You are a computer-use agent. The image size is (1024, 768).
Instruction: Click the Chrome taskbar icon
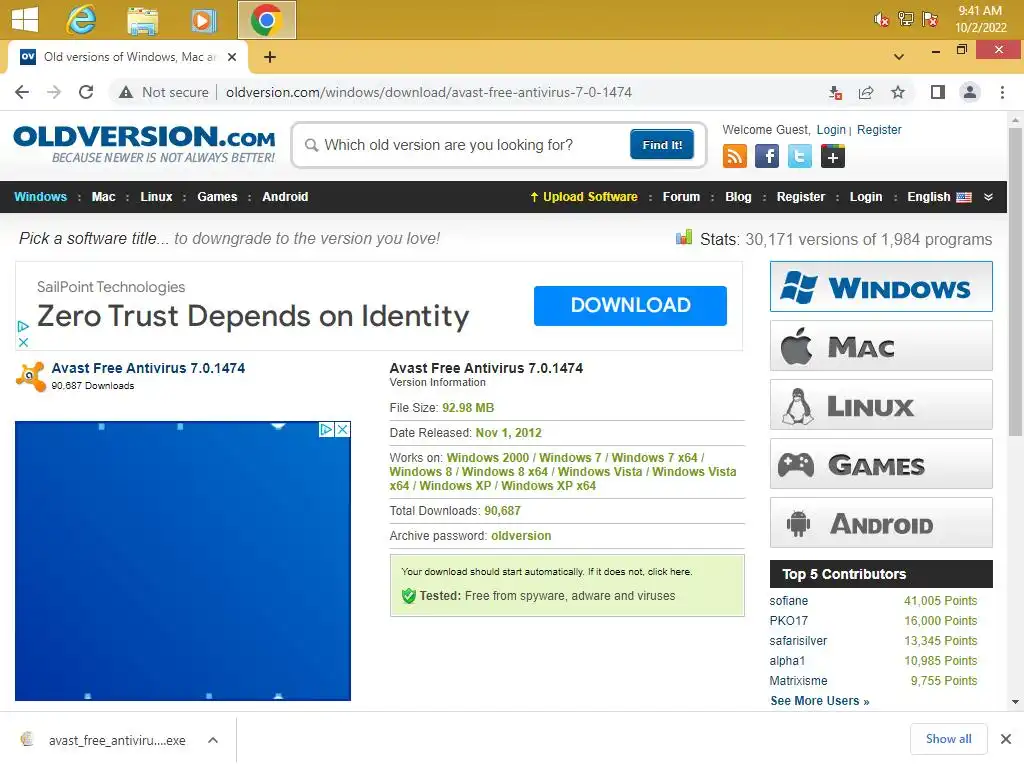coord(266,20)
